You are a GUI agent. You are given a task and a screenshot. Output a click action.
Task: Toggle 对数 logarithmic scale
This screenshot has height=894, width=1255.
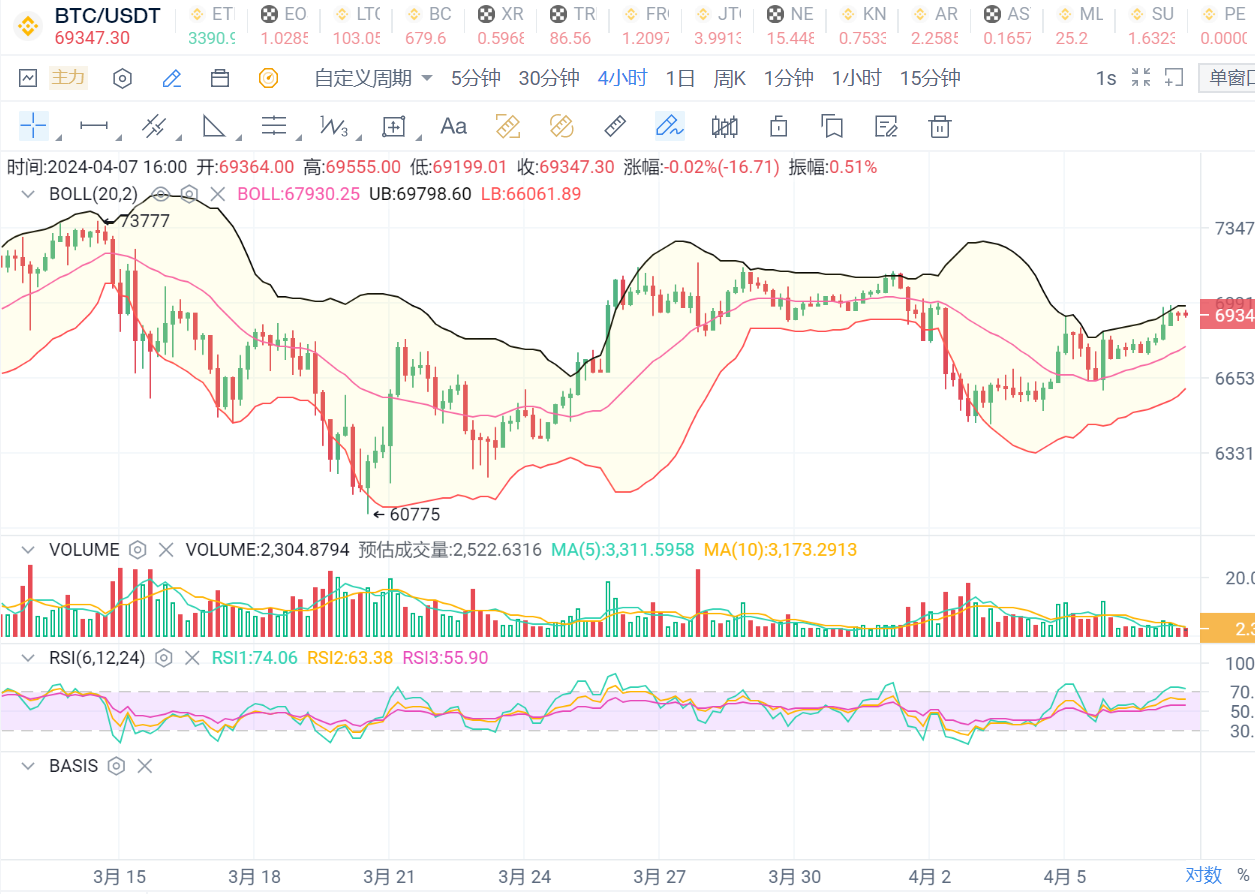coord(1204,875)
